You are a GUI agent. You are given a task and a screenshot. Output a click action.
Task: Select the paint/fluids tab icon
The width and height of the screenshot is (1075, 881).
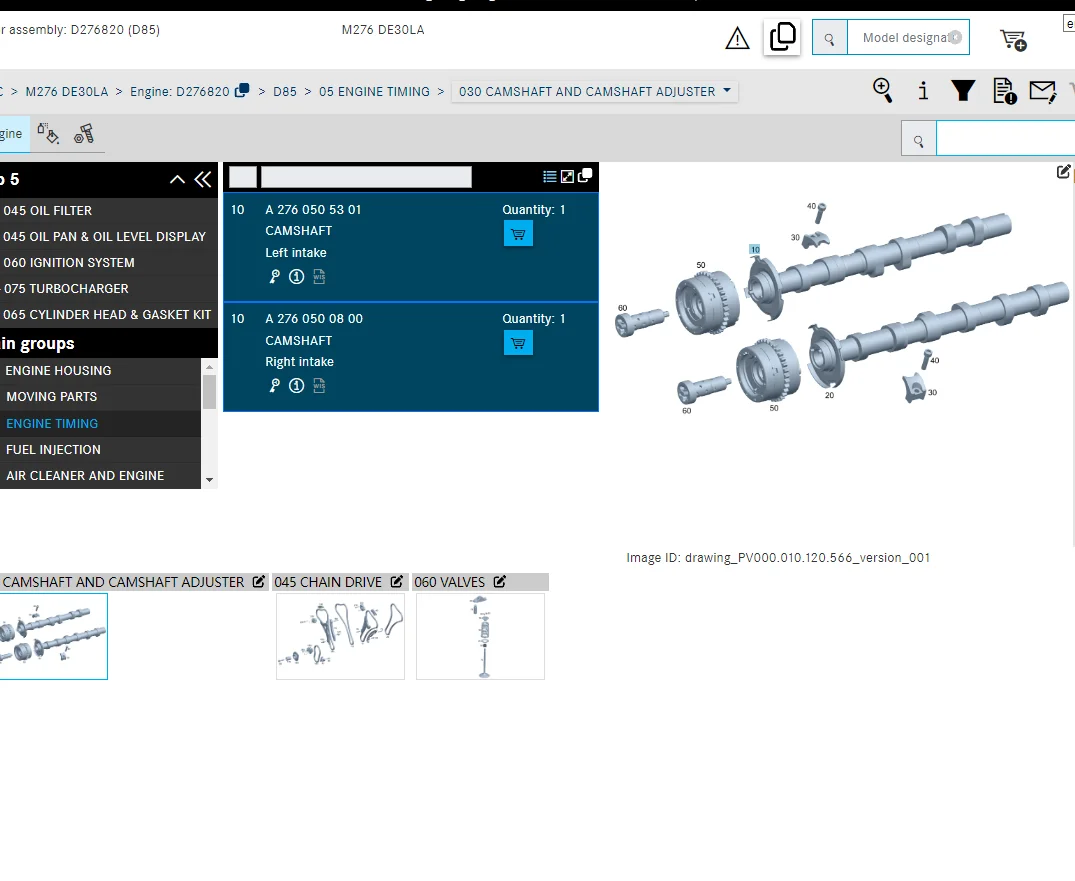(48, 134)
